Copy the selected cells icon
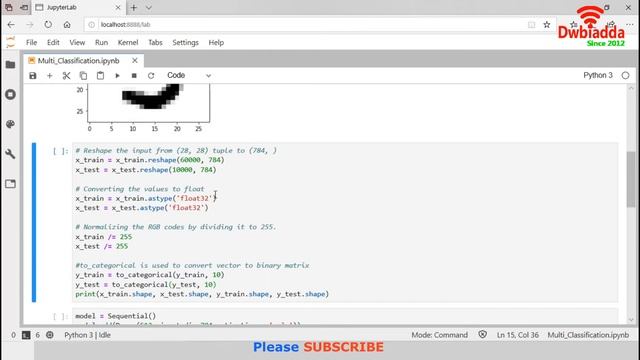The height and width of the screenshot is (360, 640). point(83,76)
